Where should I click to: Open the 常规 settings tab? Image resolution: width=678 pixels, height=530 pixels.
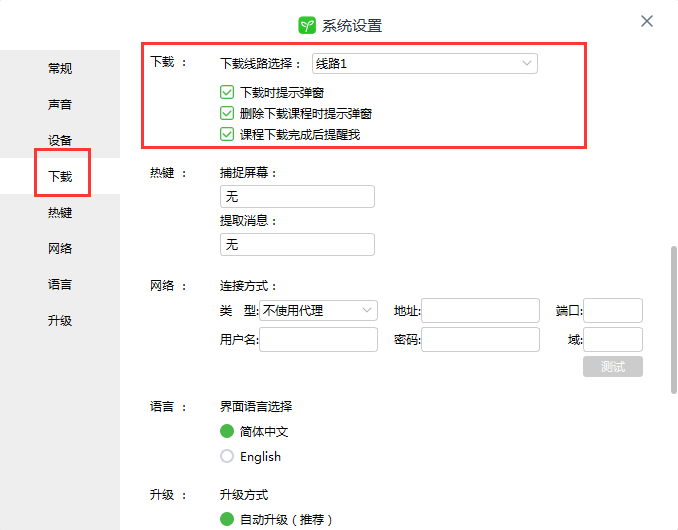coord(60,69)
